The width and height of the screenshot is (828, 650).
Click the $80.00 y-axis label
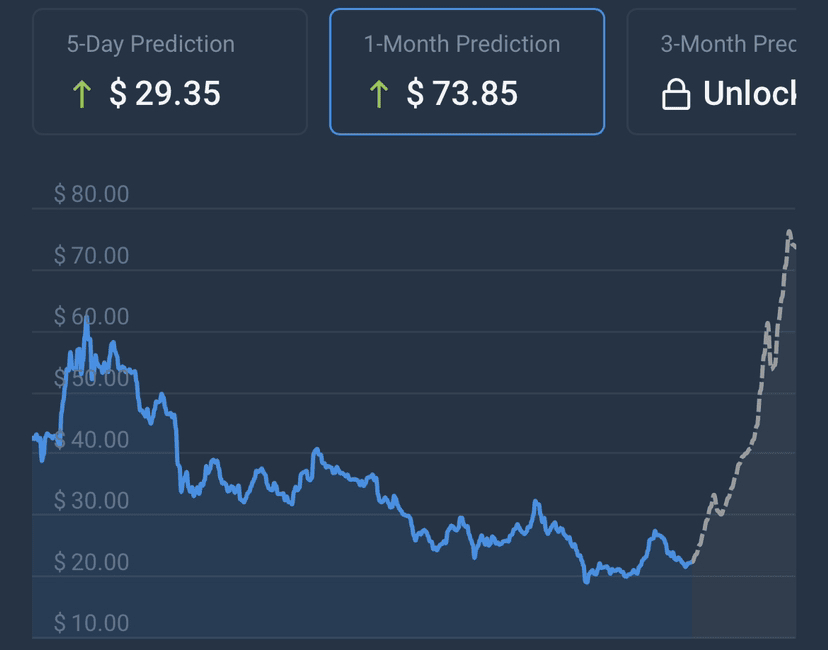(91, 194)
